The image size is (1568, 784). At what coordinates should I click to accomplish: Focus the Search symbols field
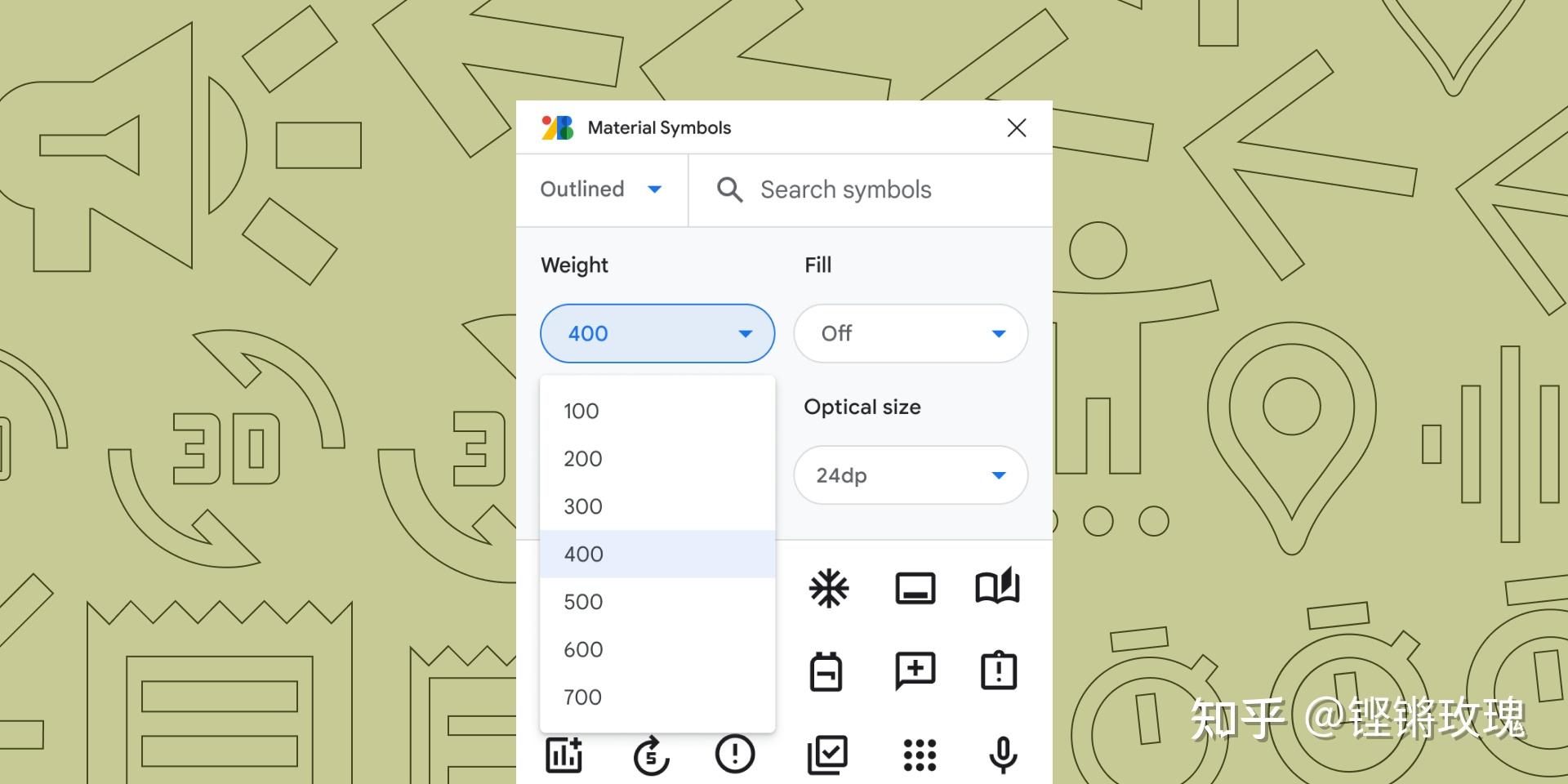tap(871, 189)
